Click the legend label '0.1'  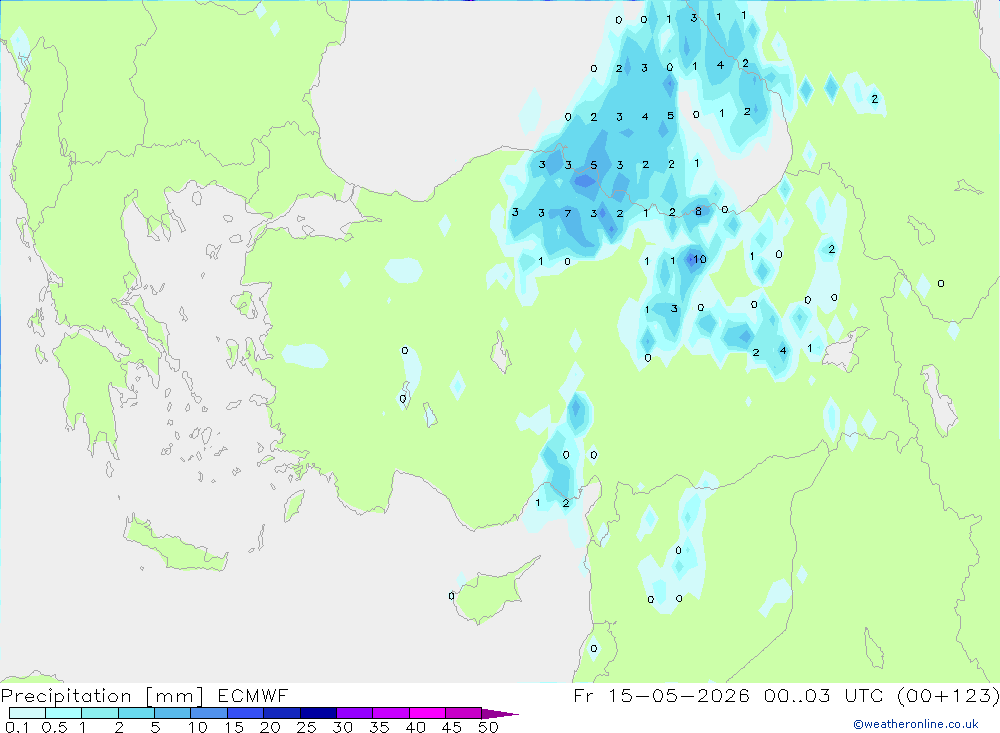[x=17, y=727]
